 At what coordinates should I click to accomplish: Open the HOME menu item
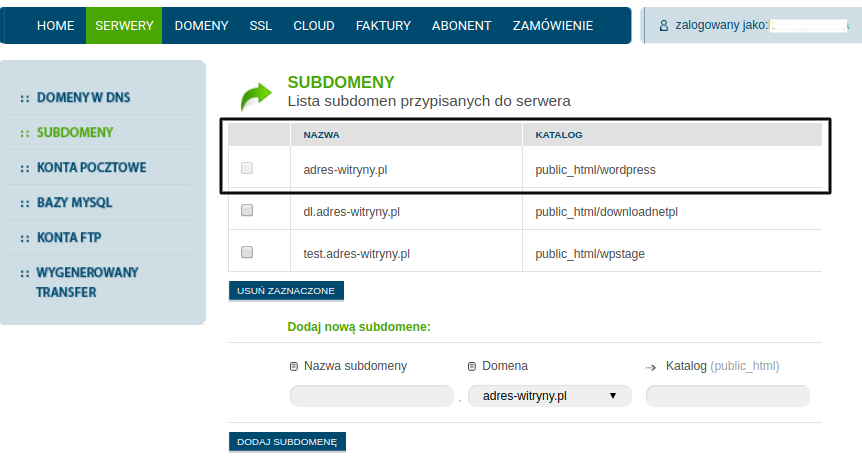coord(56,26)
